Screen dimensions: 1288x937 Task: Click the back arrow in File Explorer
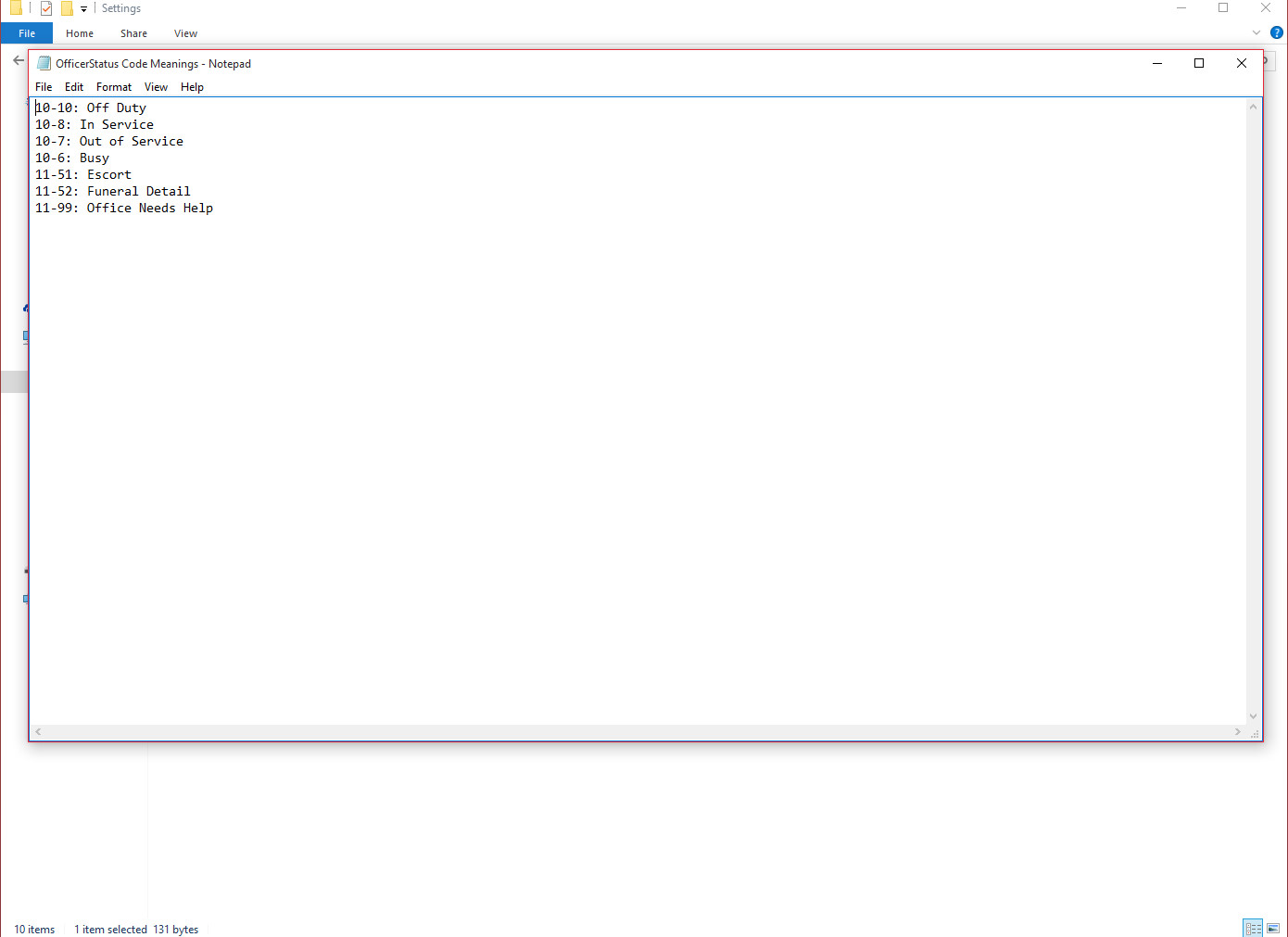(19, 60)
